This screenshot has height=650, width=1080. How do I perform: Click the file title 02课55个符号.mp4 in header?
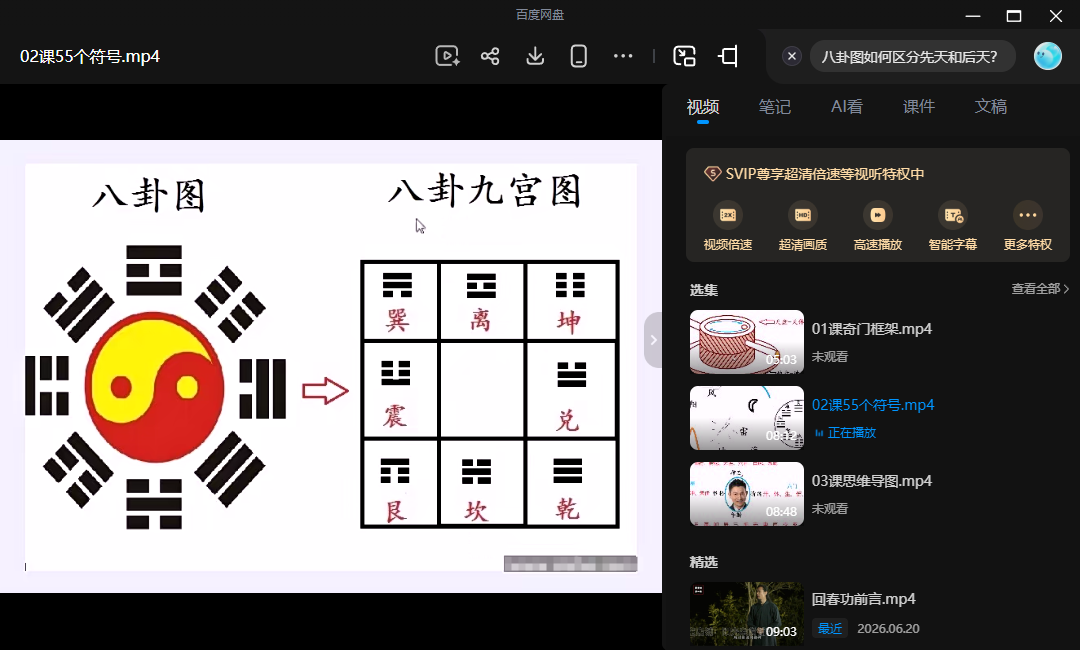90,56
